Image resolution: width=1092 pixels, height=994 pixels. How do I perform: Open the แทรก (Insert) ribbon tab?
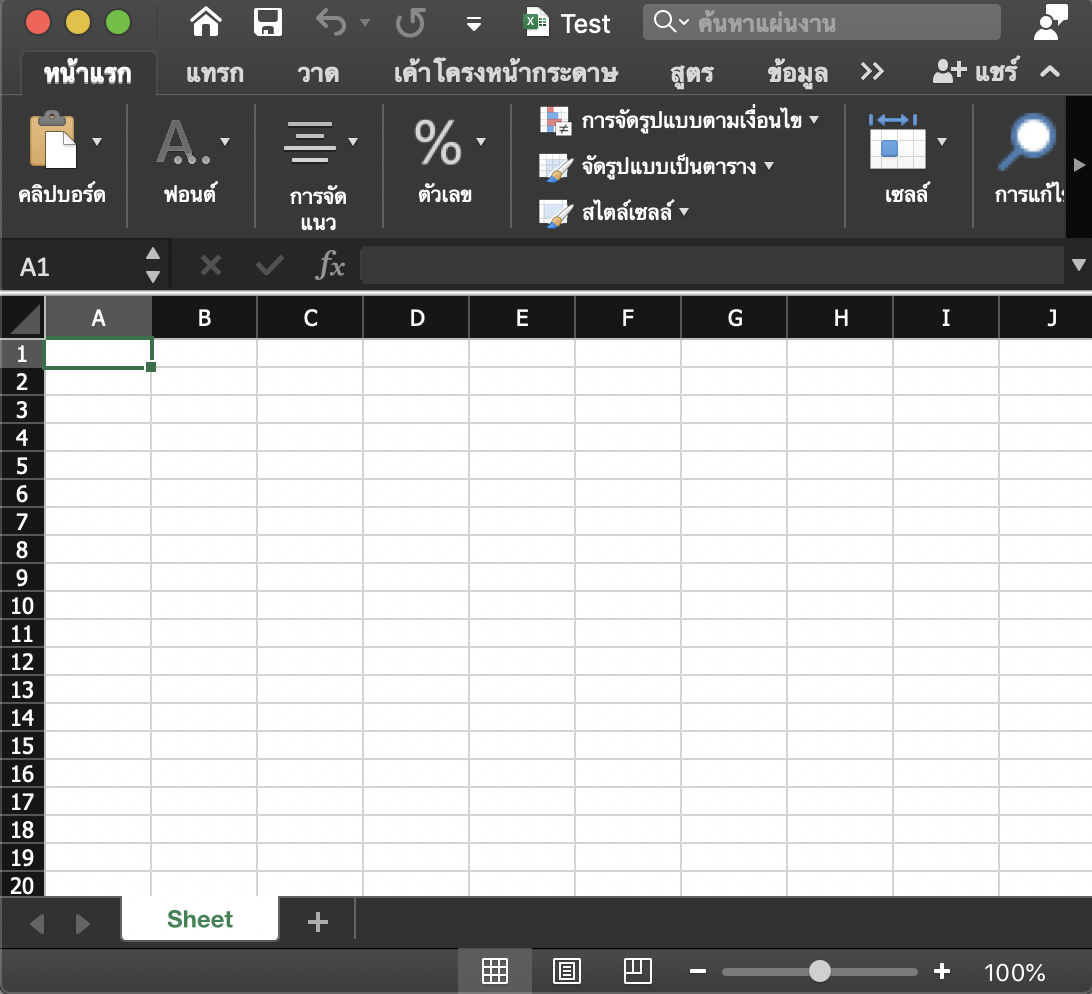[x=214, y=73]
